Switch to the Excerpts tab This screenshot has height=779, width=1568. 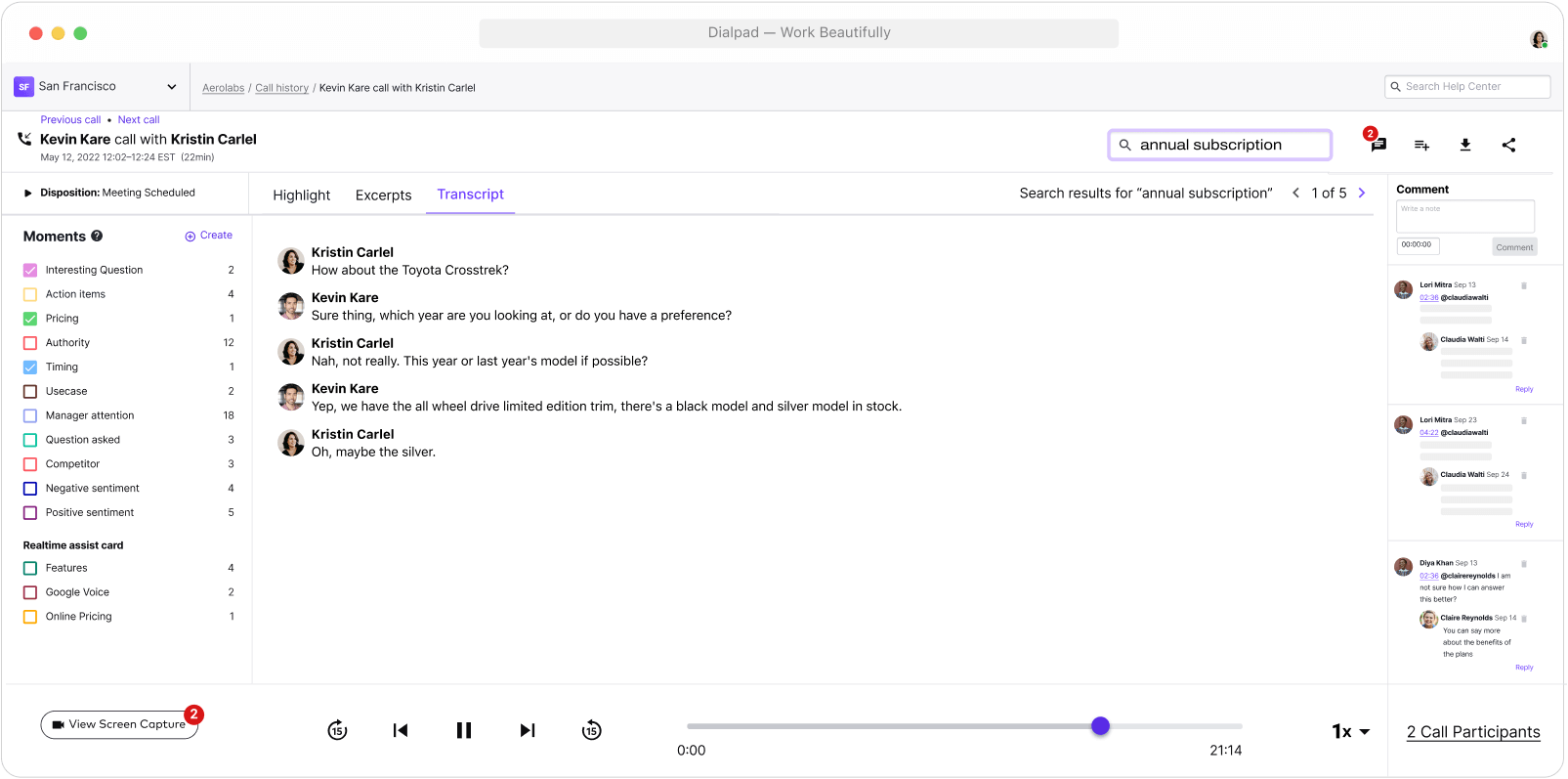383,195
